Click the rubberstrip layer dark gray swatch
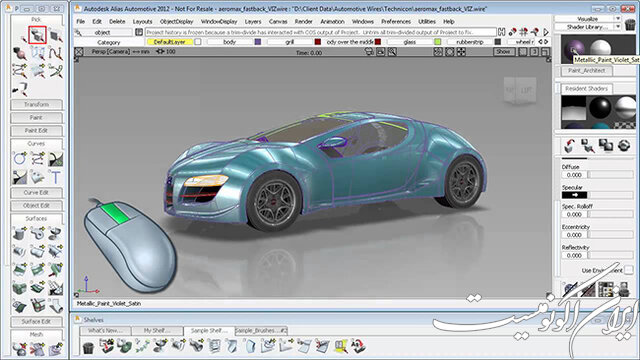 click(x=497, y=42)
